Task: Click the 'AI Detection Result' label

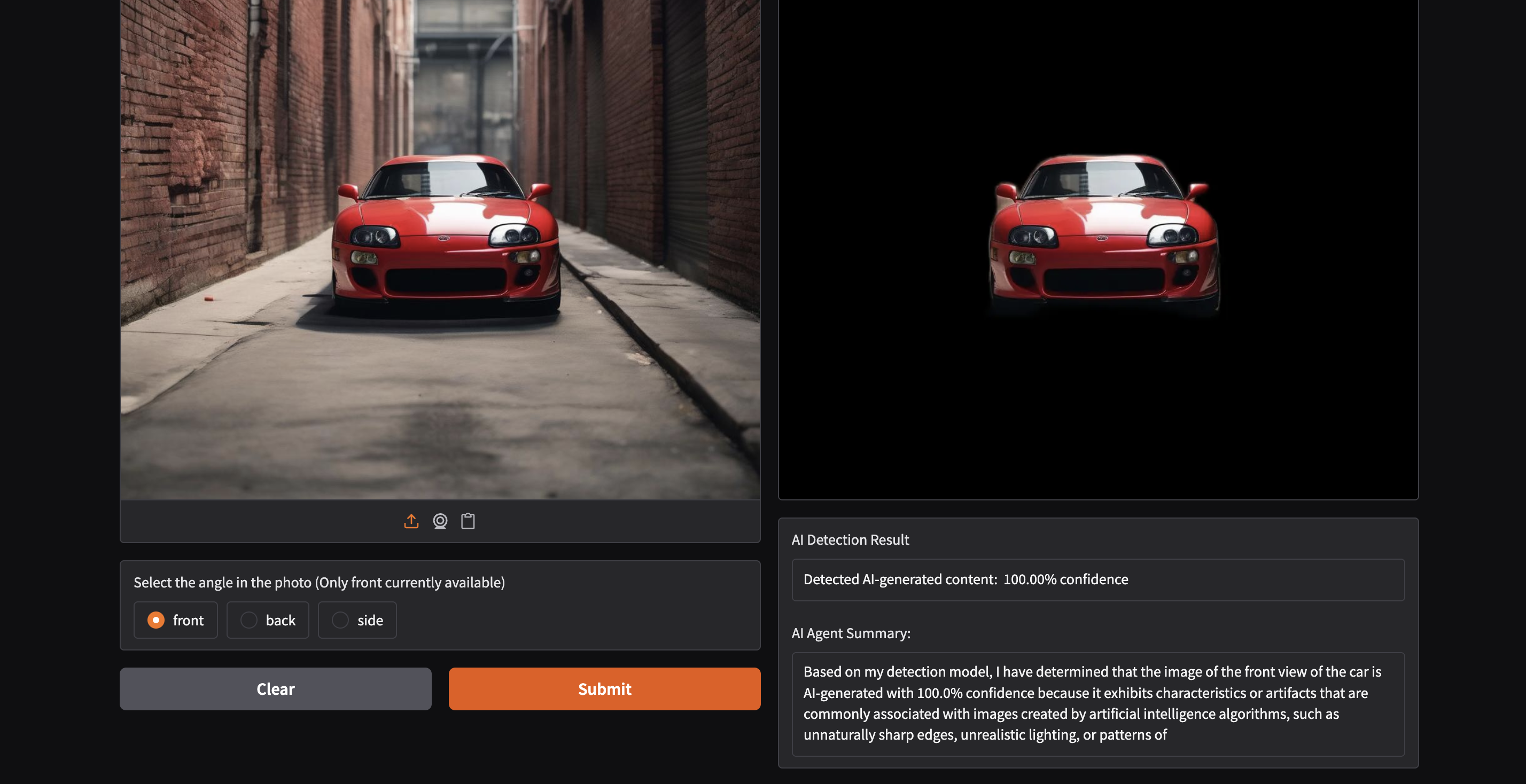Action: pos(850,539)
